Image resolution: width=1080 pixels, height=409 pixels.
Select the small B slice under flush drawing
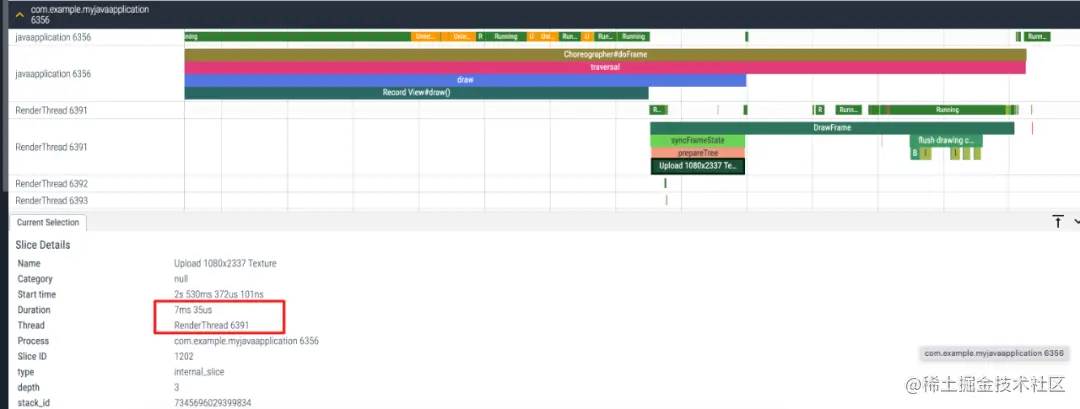pyautogui.click(x=915, y=154)
